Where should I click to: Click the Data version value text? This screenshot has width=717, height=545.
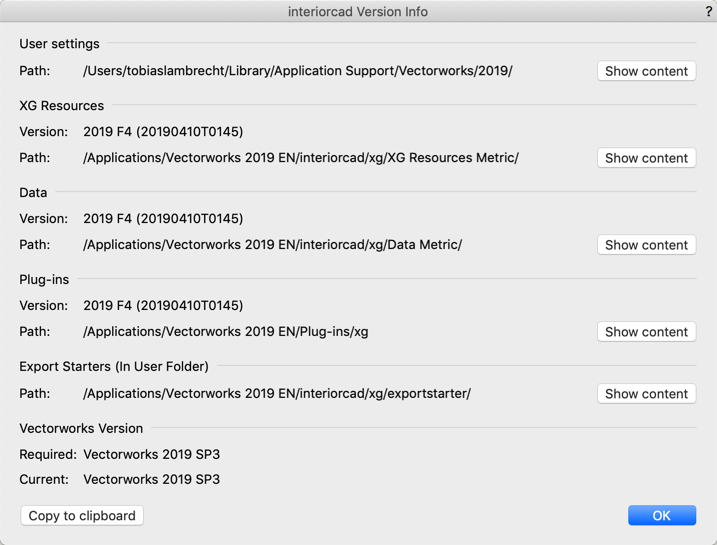163,219
